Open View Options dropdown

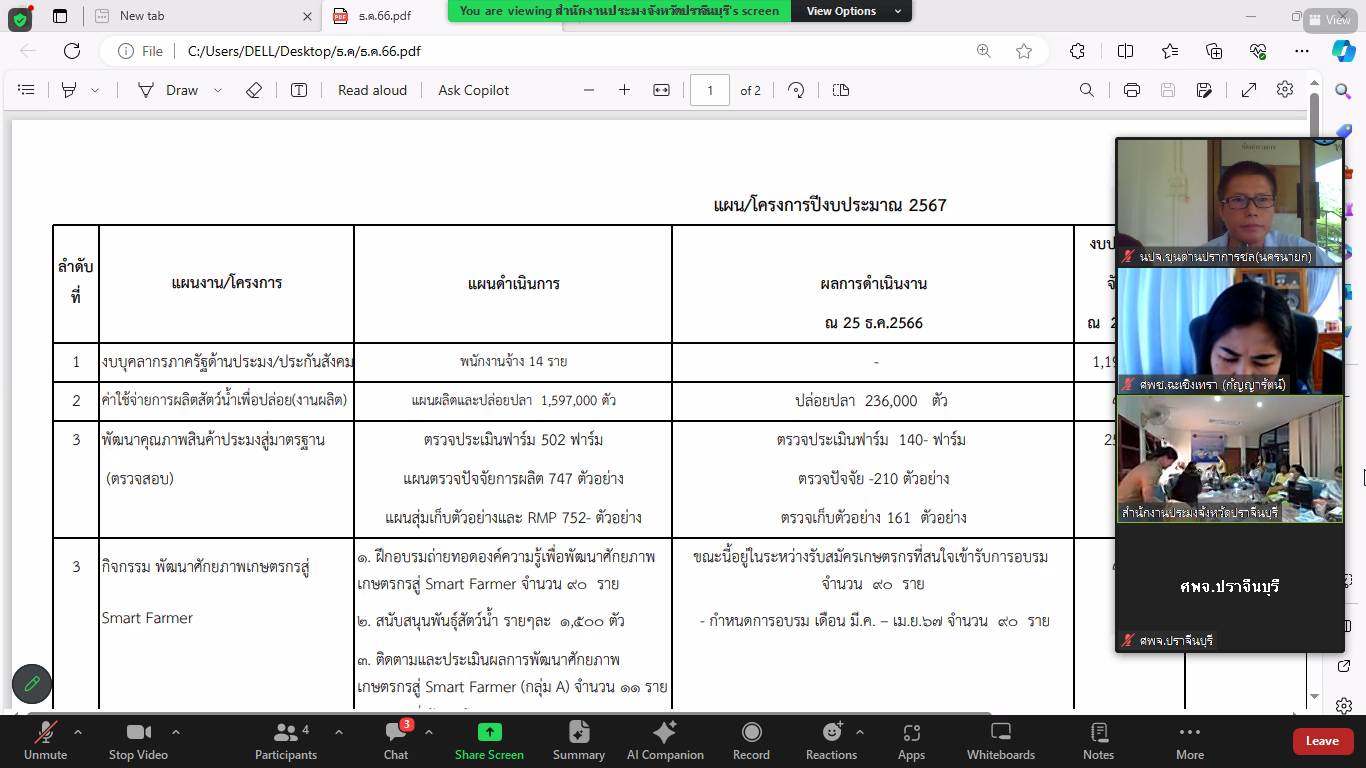click(x=851, y=11)
